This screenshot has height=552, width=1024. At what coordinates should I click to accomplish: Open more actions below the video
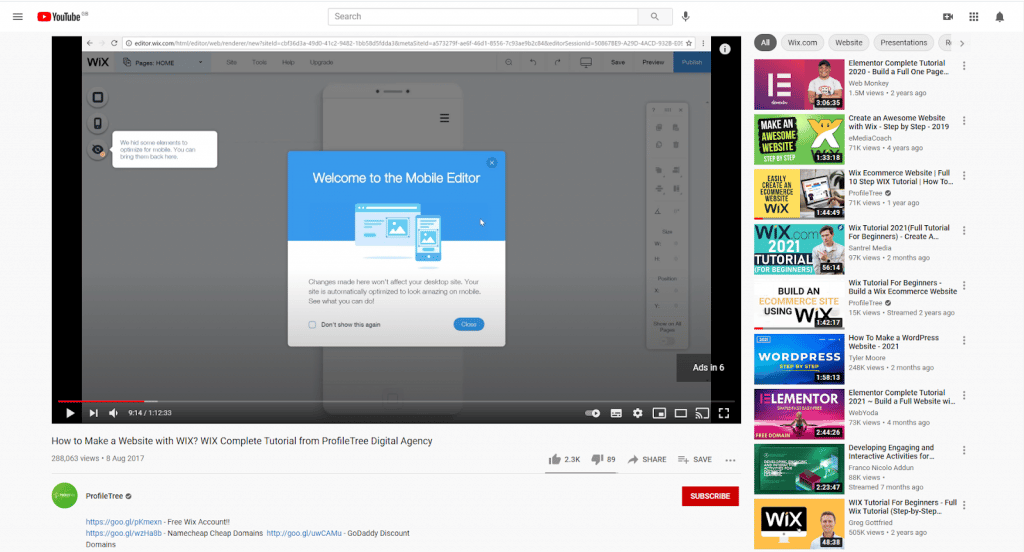(730, 460)
